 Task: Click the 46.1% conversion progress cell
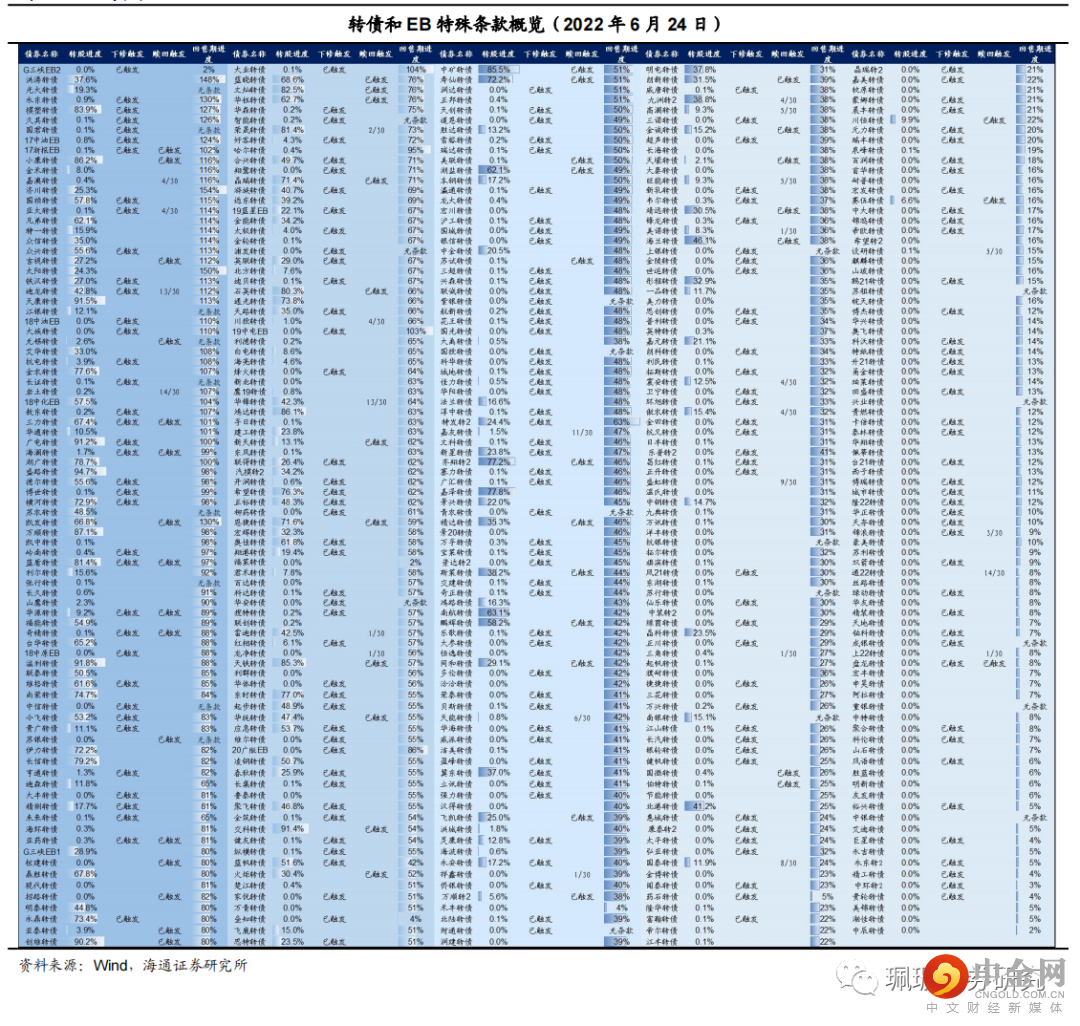pos(705,241)
